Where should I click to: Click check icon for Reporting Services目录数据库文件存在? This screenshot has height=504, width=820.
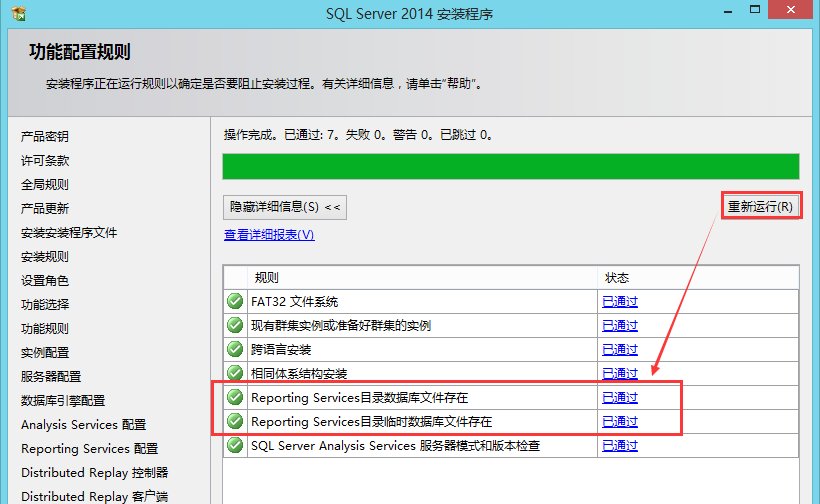(235, 397)
